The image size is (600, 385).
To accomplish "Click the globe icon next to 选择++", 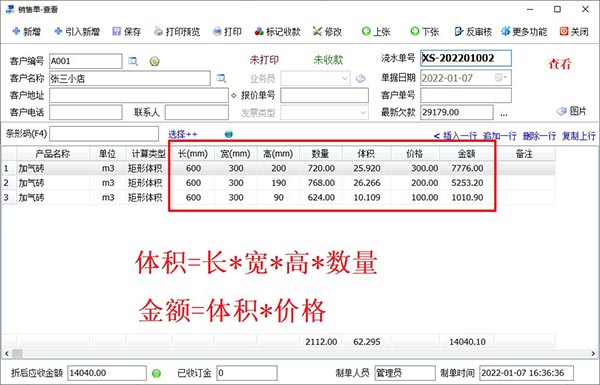I will point(228,134).
